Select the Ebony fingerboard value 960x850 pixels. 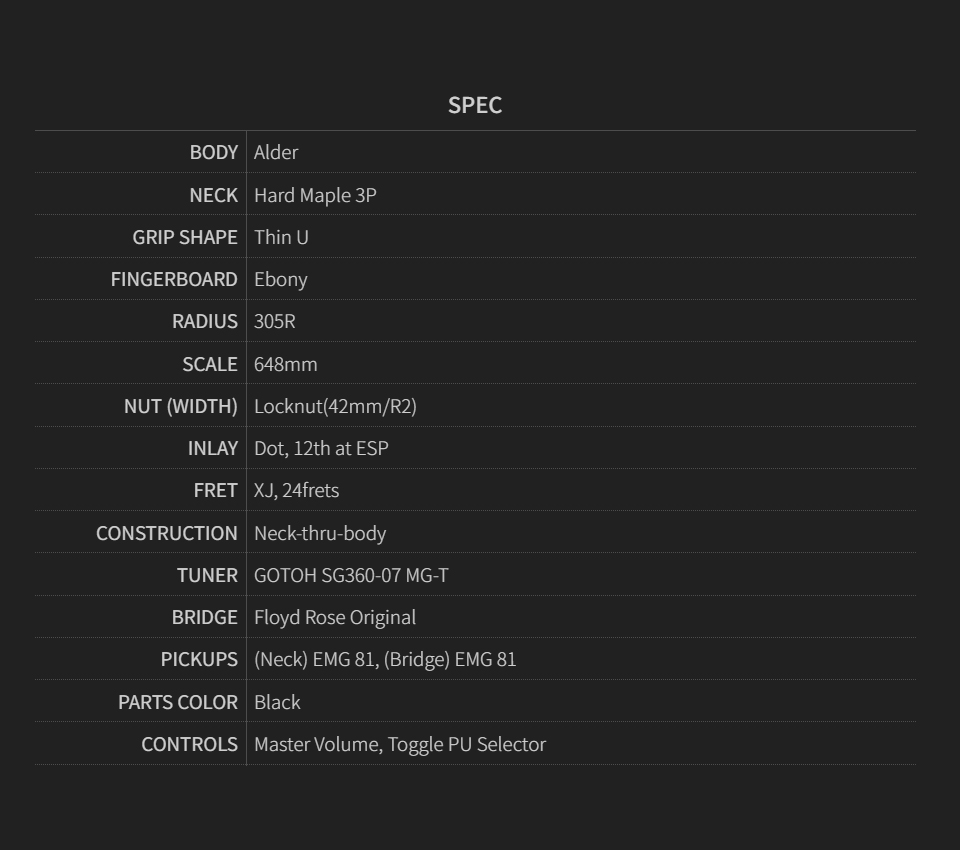tap(280, 279)
